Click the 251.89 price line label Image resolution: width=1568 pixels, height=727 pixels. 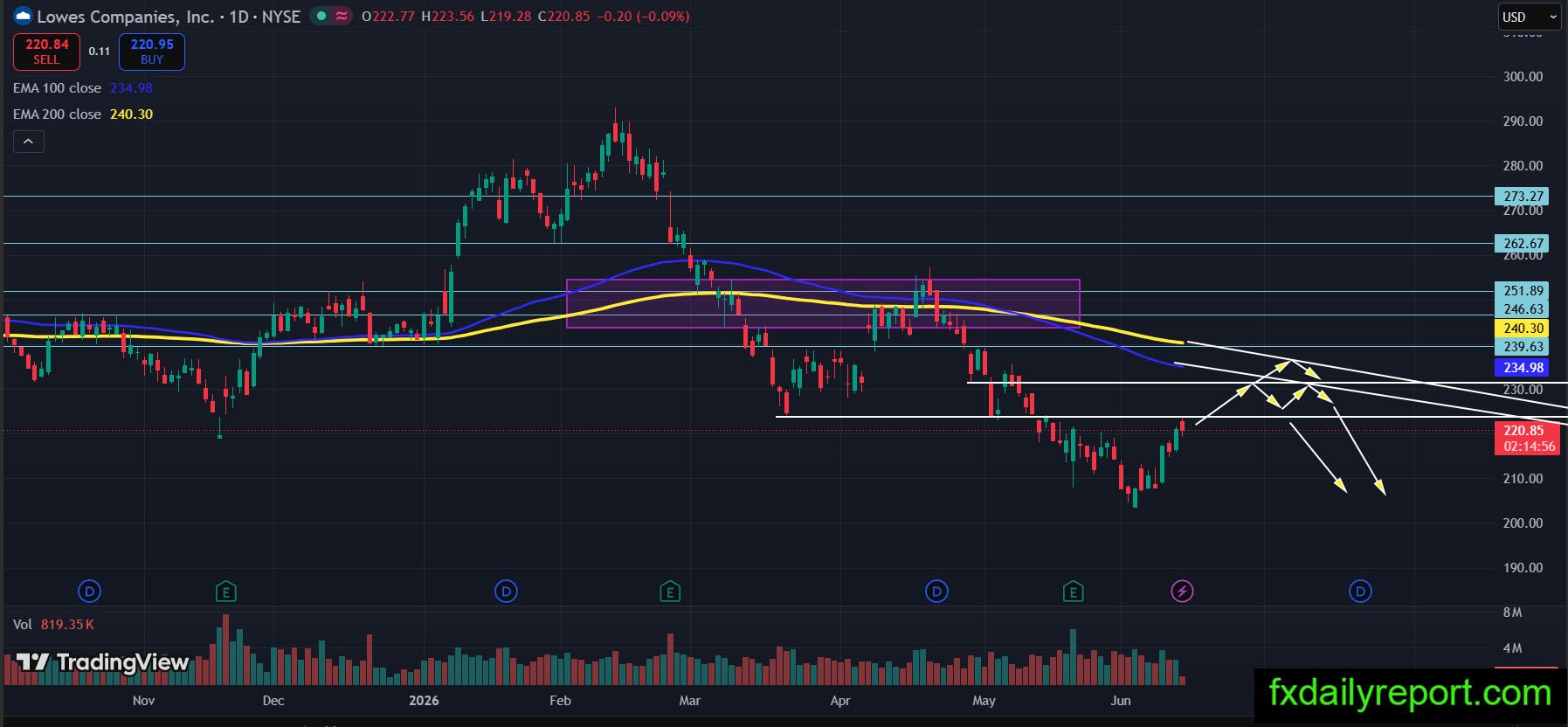tap(1523, 291)
